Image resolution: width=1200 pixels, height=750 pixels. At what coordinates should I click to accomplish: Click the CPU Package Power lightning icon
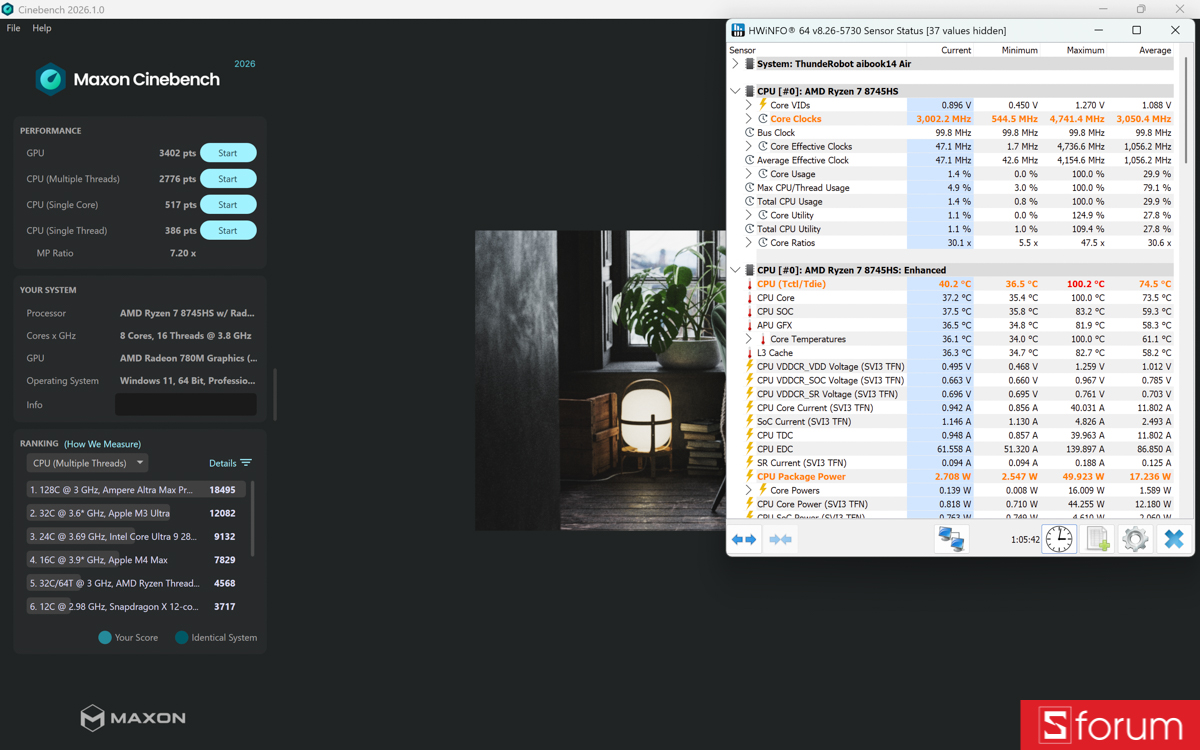tap(749, 477)
